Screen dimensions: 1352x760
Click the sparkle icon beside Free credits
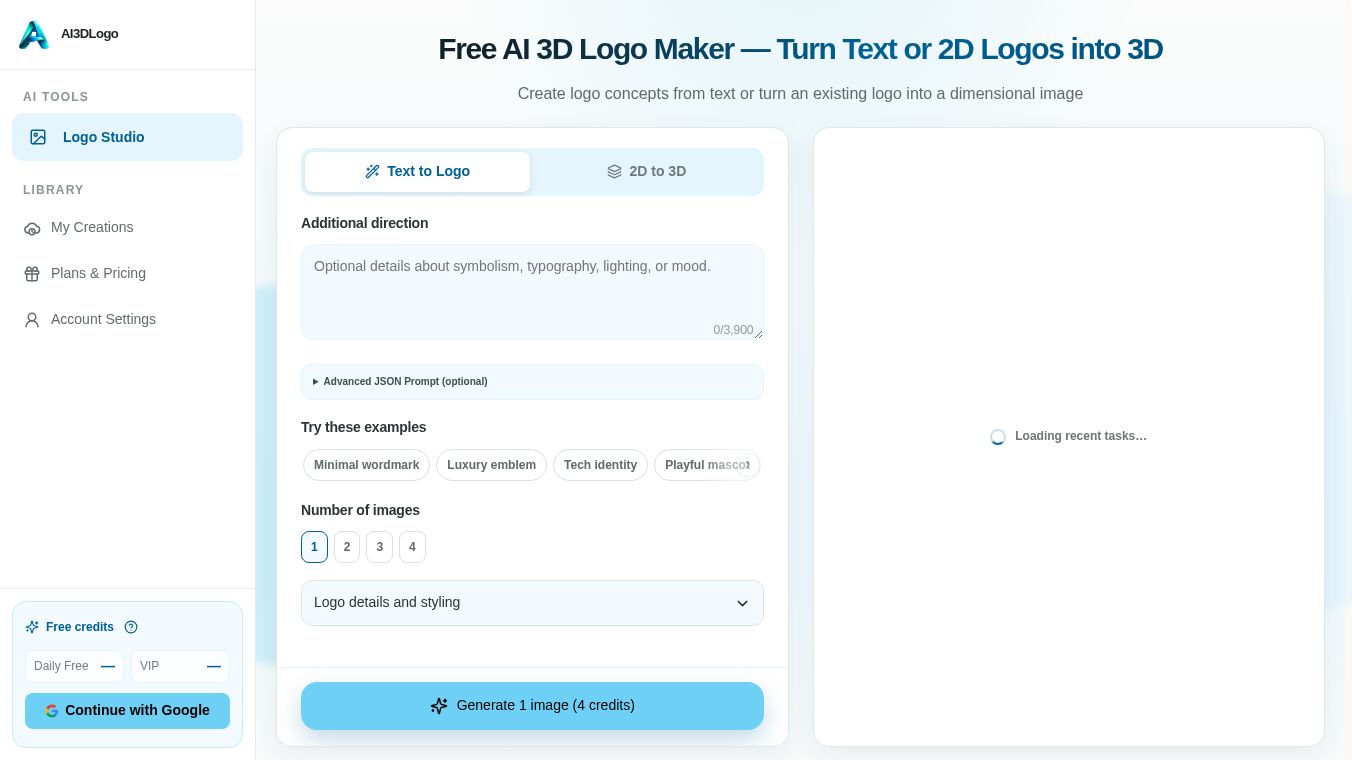click(x=32, y=627)
